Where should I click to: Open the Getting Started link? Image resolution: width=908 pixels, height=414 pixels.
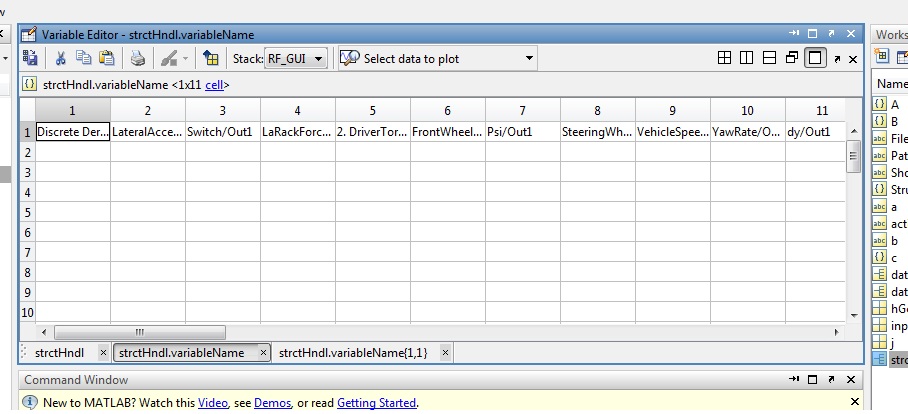coord(376,403)
